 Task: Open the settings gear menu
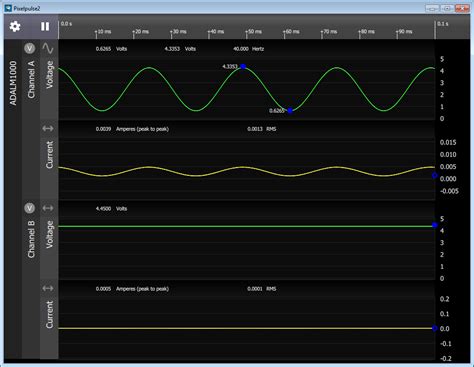(x=15, y=26)
